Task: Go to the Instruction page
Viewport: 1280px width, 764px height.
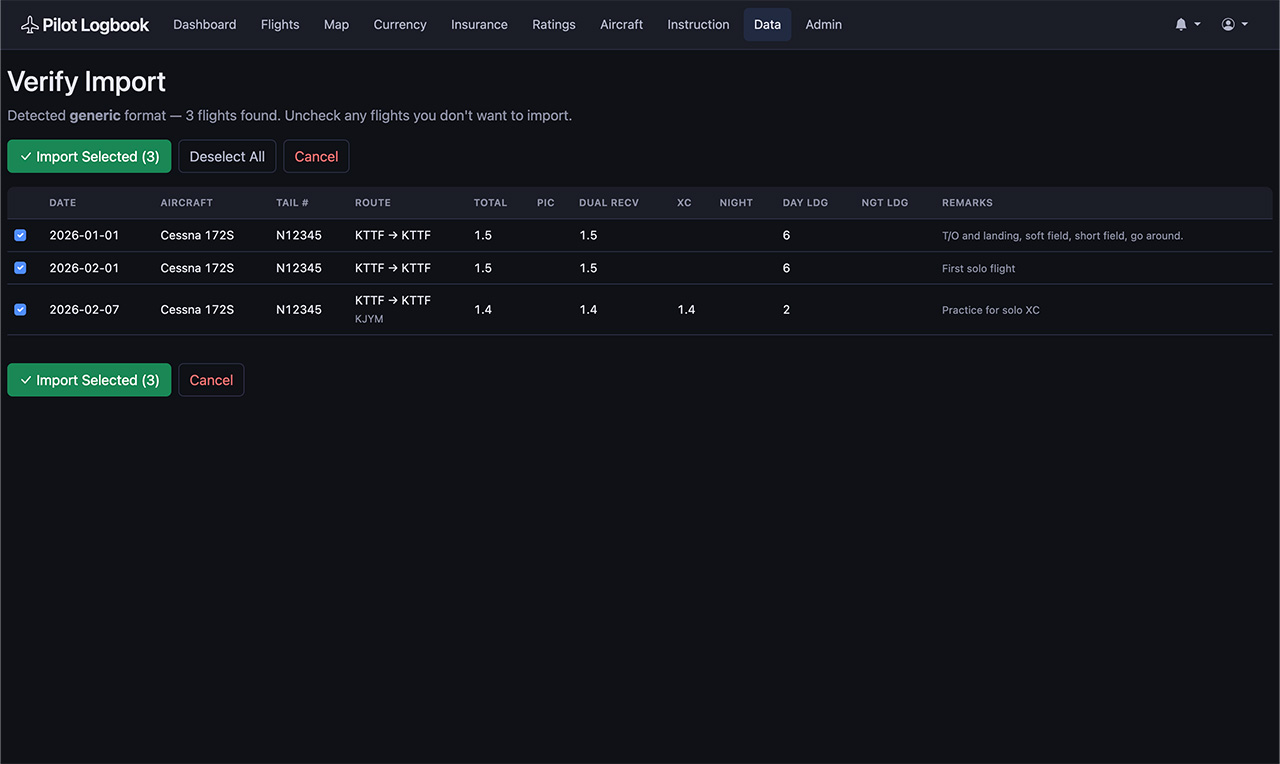Action: (x=698, y=25)
